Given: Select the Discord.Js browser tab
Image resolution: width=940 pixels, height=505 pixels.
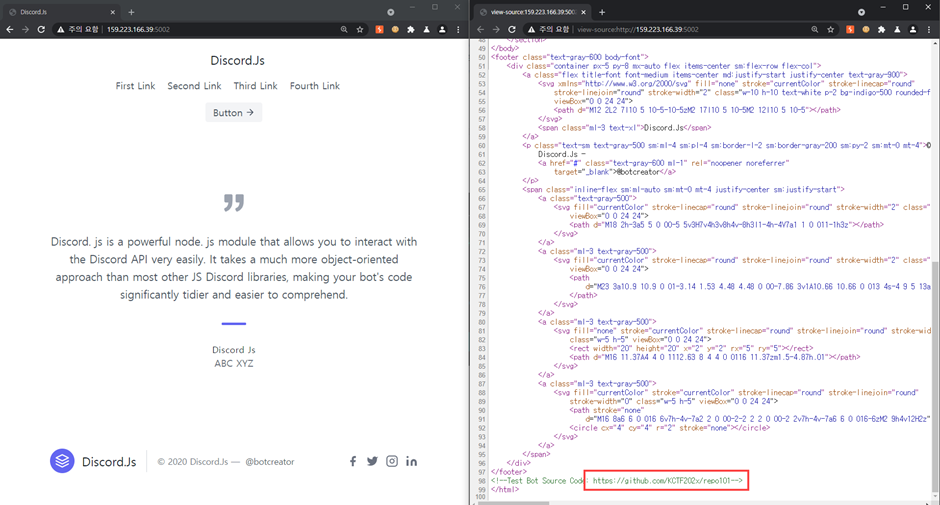Looking at the screenshot, I should (62, 12).
